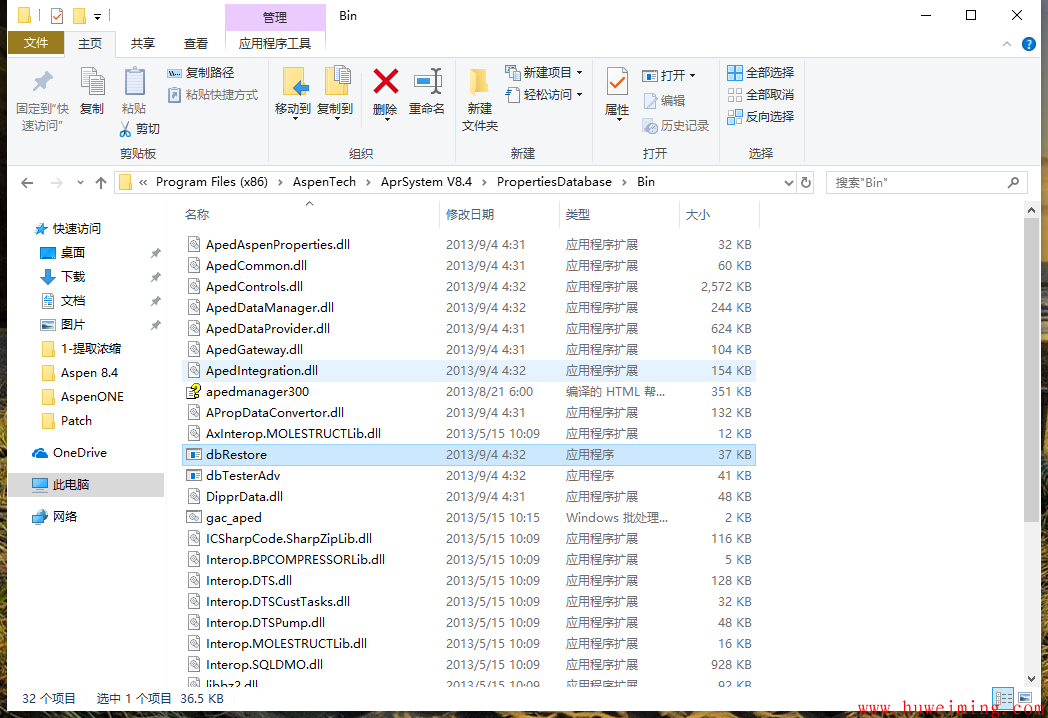
Task: Select This PC (此电脑) in sidebar
Action: pos(71,484)
